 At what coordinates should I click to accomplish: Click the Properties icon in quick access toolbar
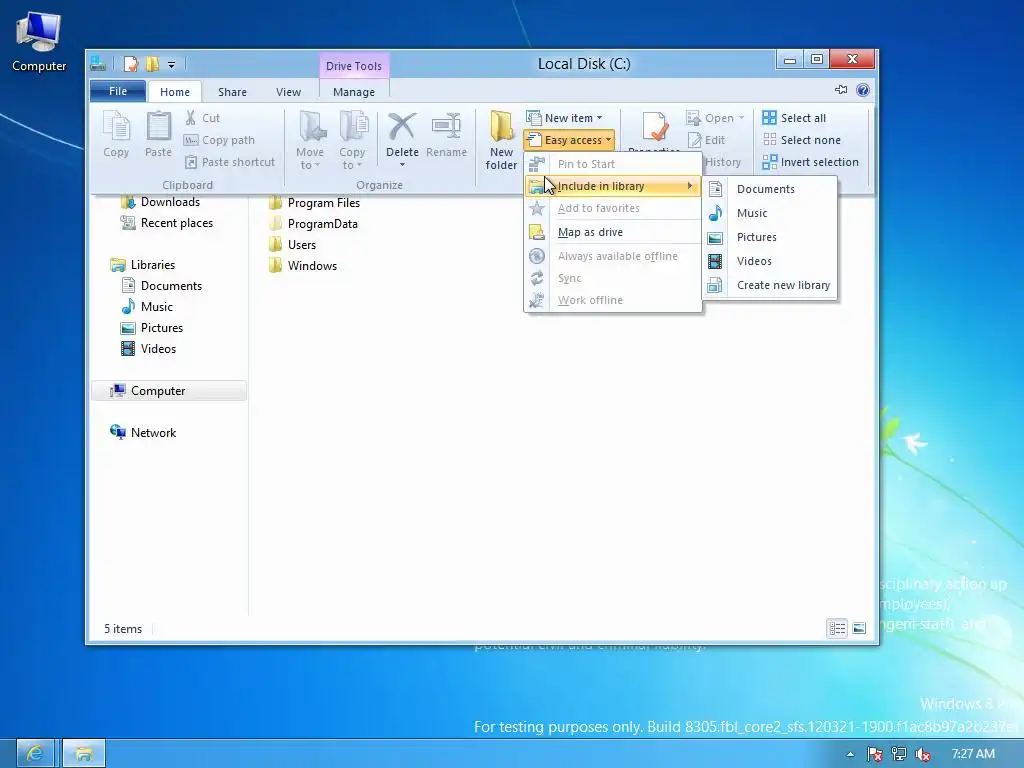(131, 64)
